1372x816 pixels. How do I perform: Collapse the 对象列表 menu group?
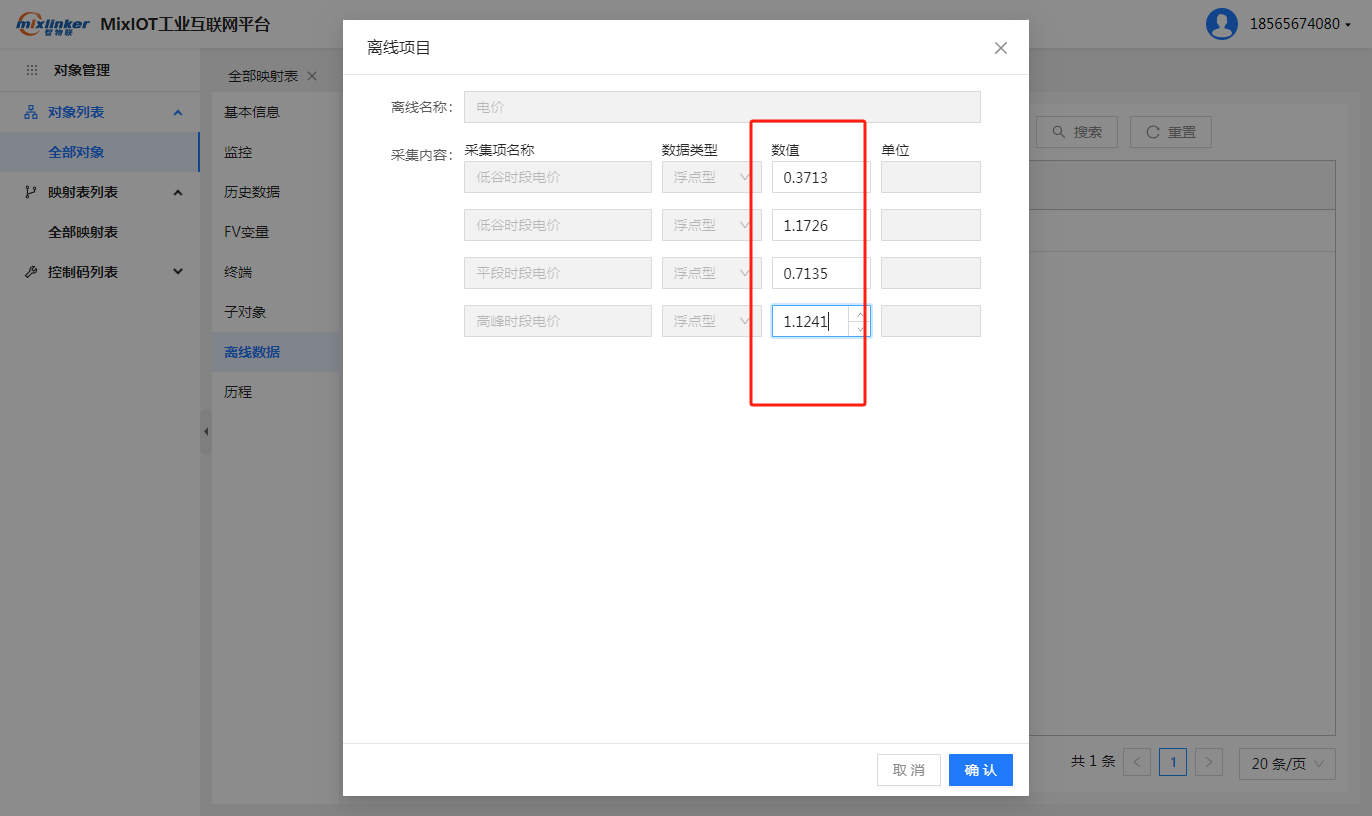(x=178, y=112)
